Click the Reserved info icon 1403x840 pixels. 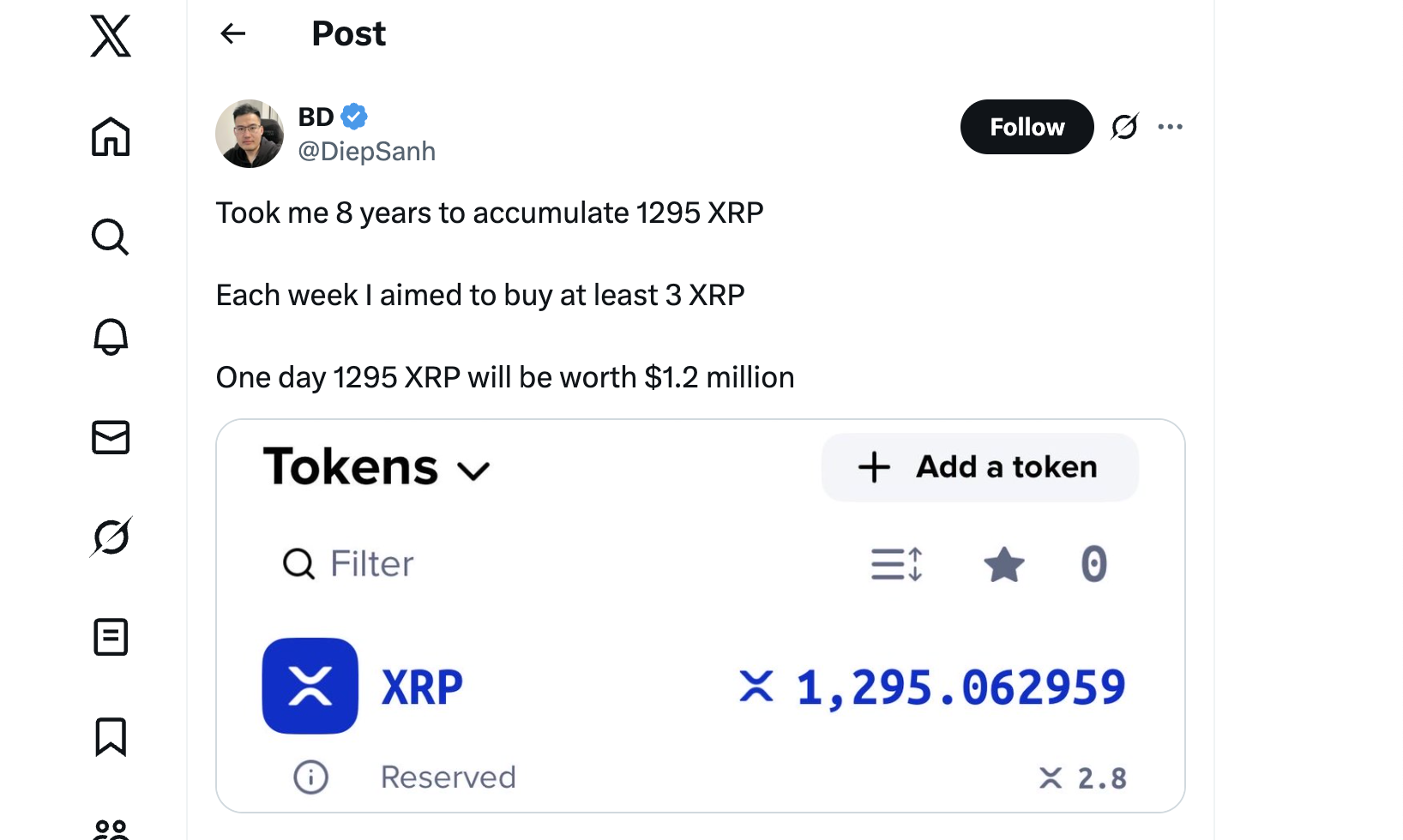[310, 777]
